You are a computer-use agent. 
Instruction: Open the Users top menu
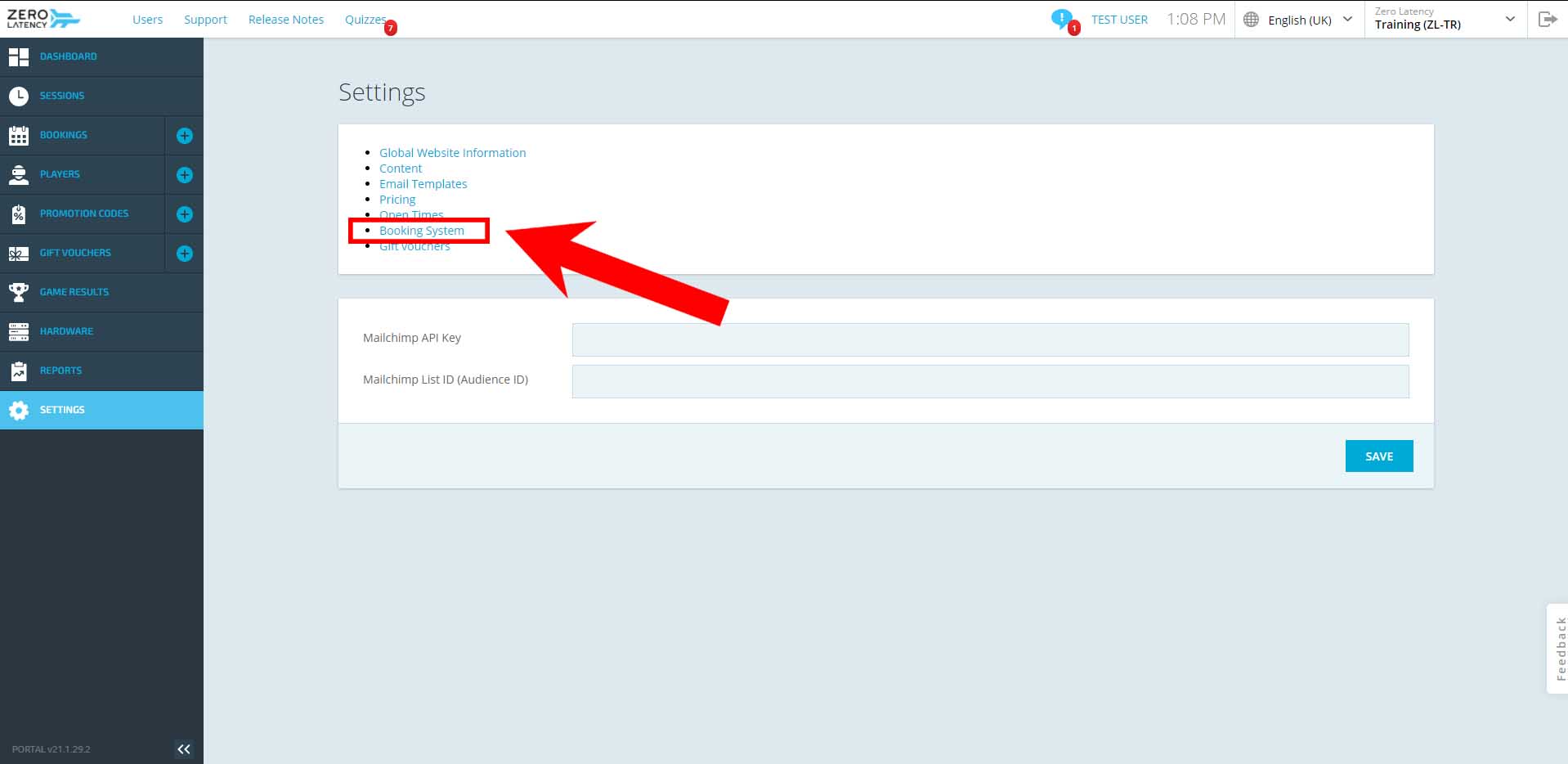148,20
